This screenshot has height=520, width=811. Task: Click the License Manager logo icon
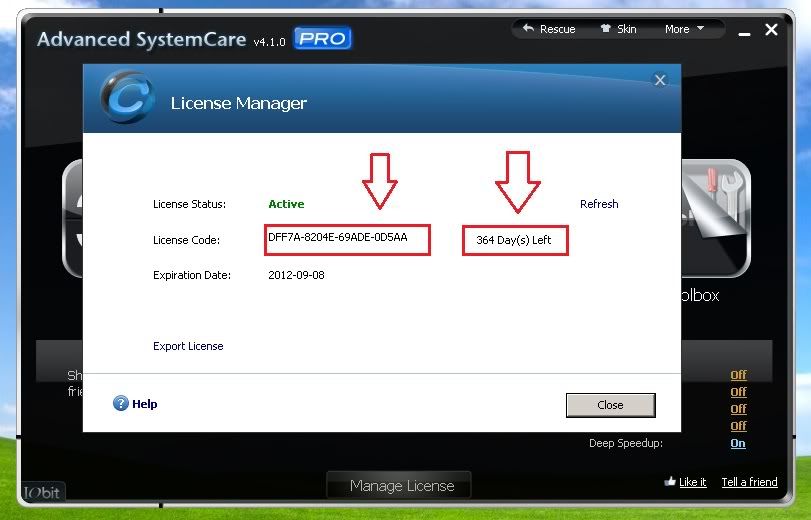point(127,97)
